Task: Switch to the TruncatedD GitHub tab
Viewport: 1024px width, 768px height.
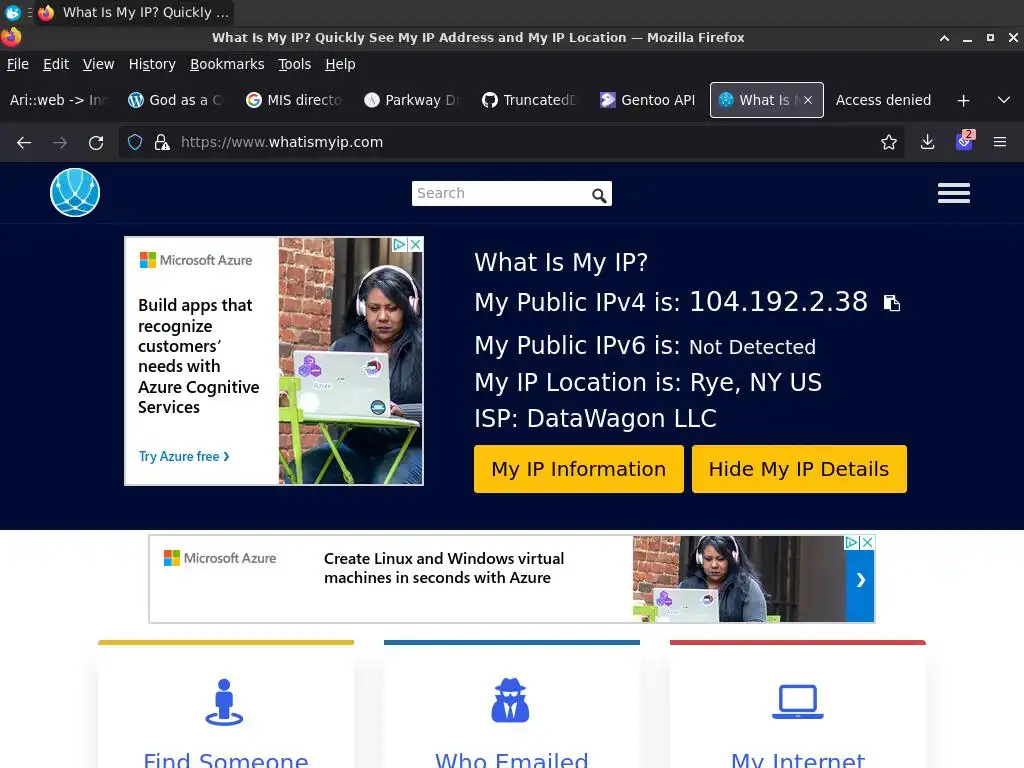Action: click(x=530, y=100)
